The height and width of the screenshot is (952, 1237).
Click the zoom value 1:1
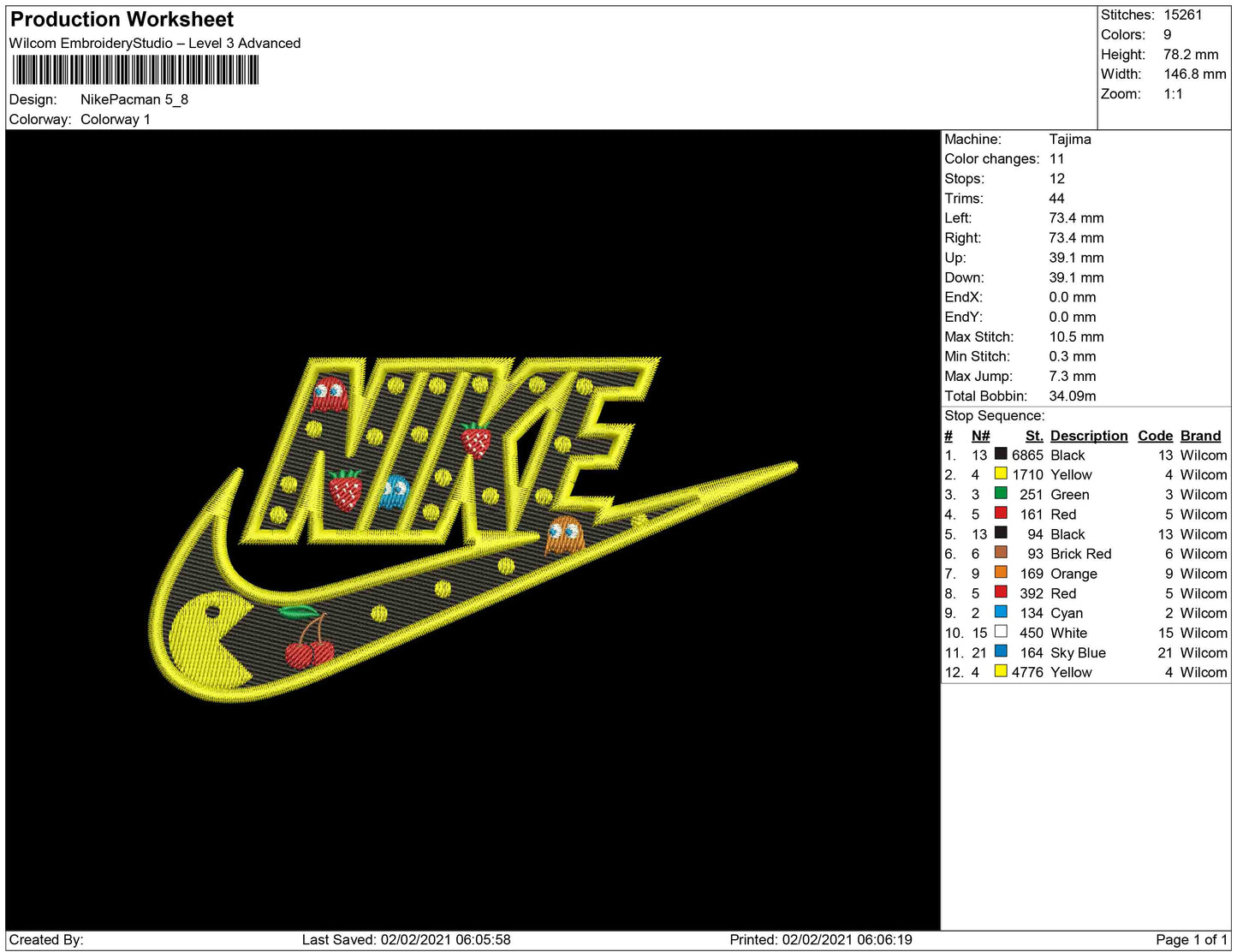point(1173,93)
